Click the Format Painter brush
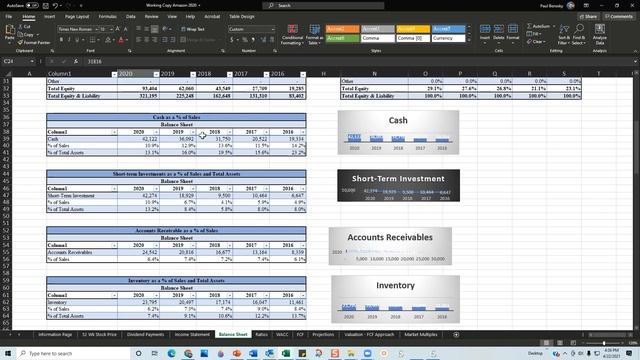Viewport: 640px width, 360px height. pyautogui.click(x=20, y=42)
